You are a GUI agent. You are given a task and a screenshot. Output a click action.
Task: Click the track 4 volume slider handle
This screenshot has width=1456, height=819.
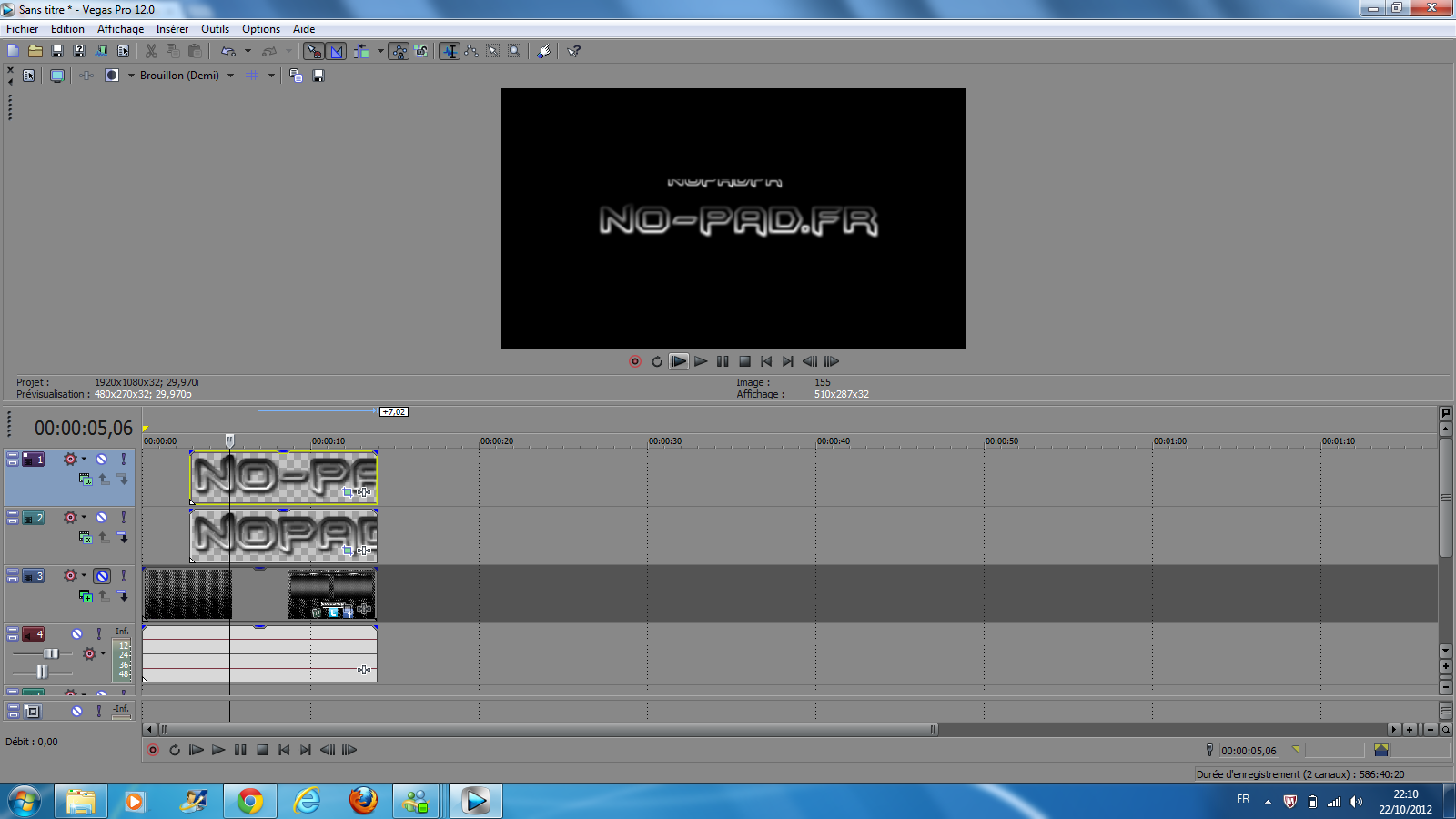(51, 653)
